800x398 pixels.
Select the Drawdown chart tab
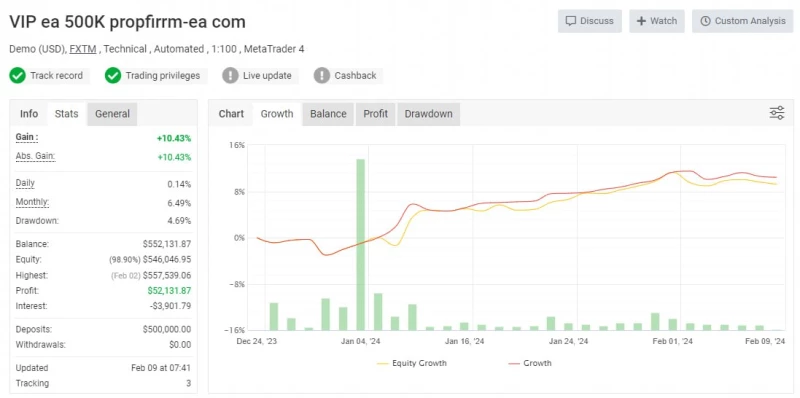point(429,114)
